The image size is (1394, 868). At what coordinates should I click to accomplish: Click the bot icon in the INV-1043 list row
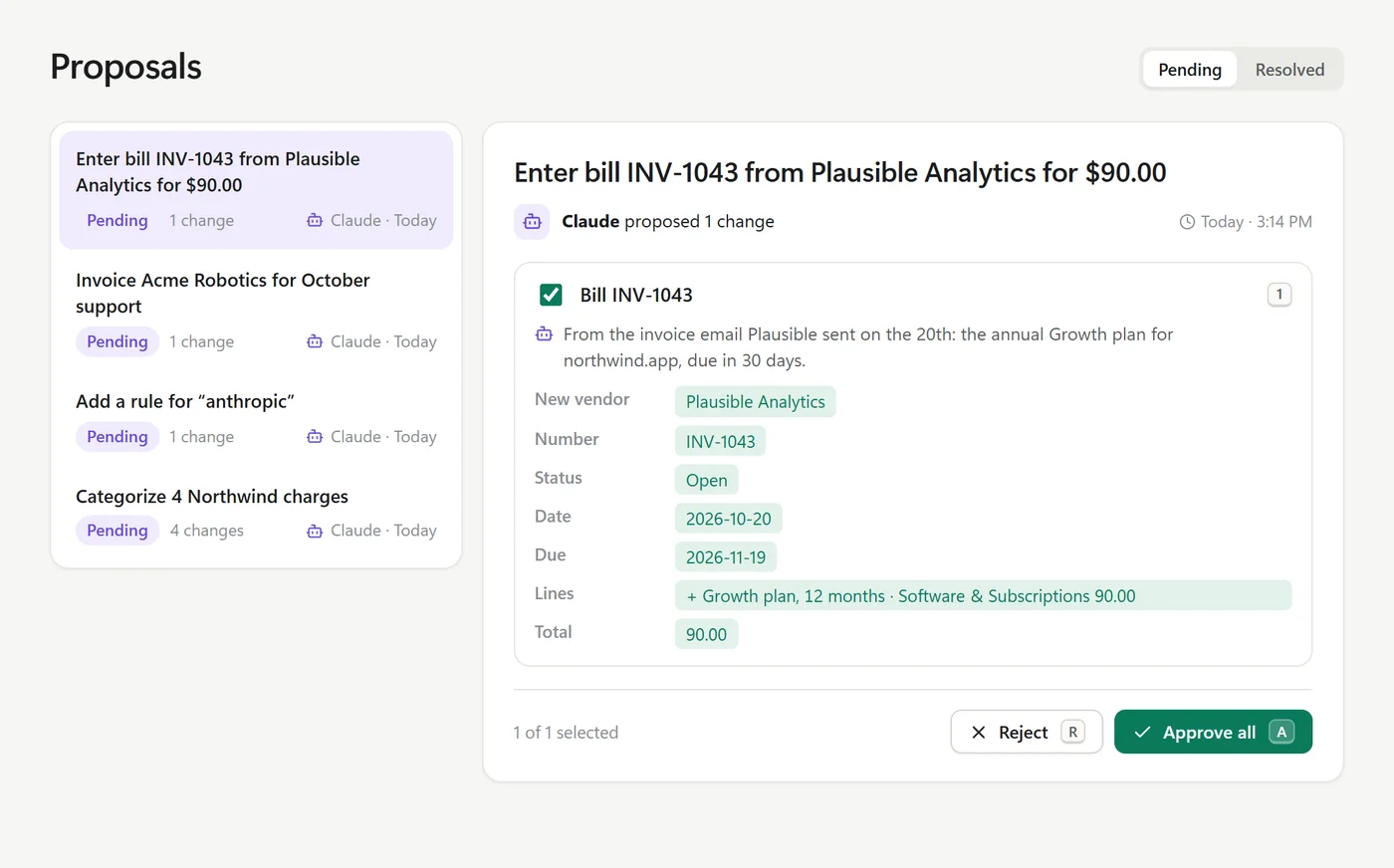(315, 220)
